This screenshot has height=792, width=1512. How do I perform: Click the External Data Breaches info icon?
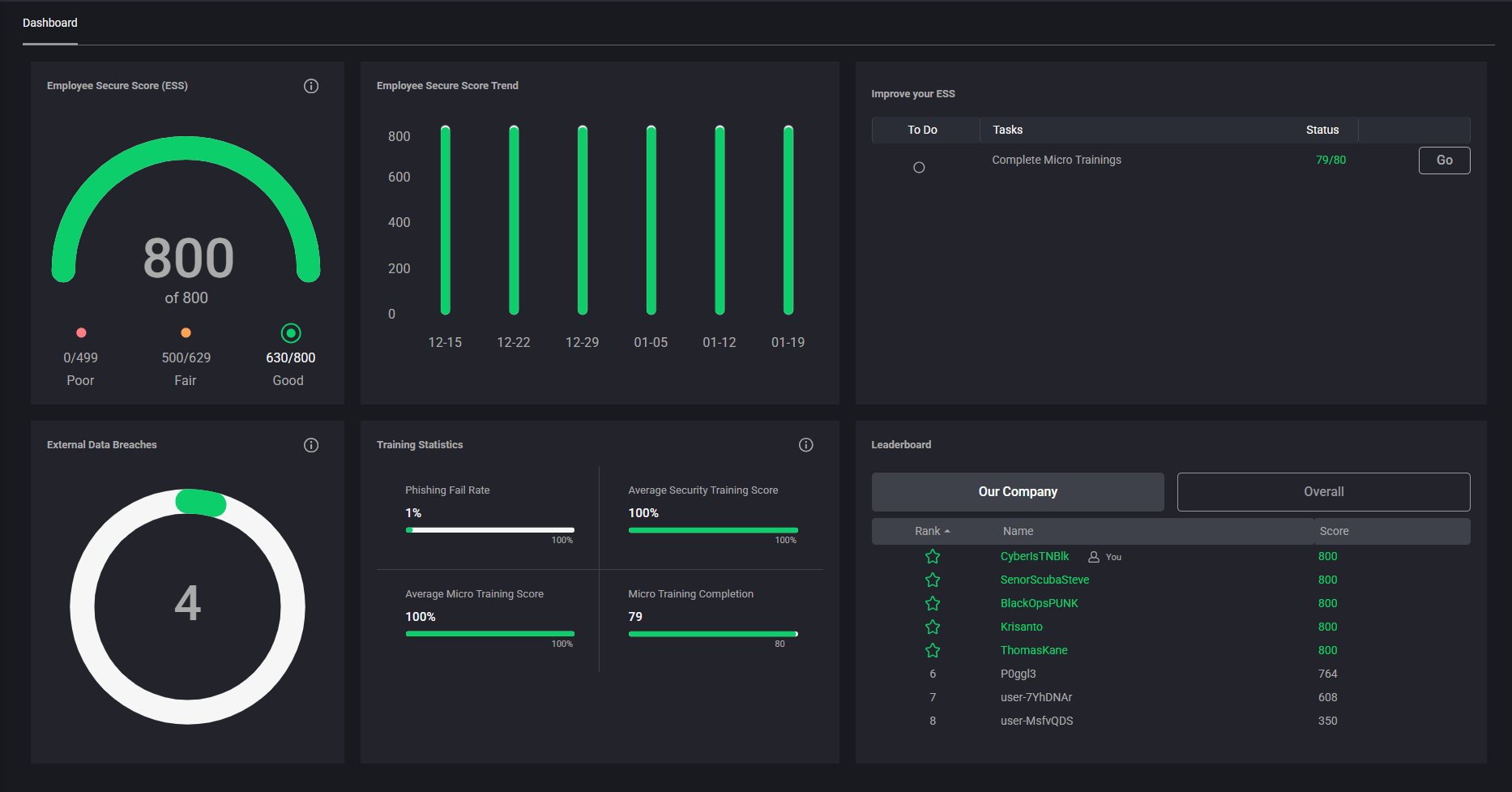click(x=311, y=444)
